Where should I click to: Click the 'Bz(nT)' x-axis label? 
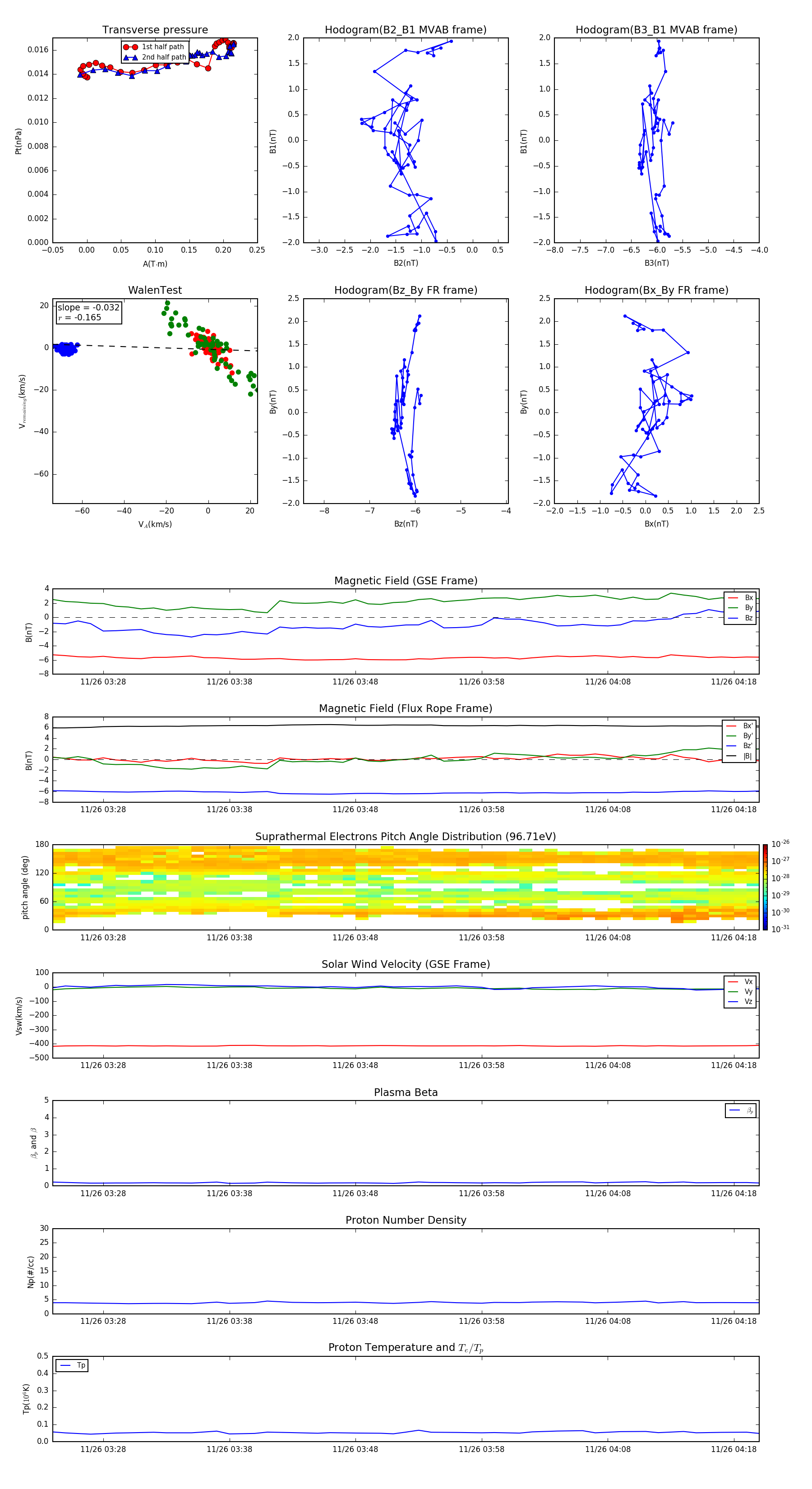[406, 524]
